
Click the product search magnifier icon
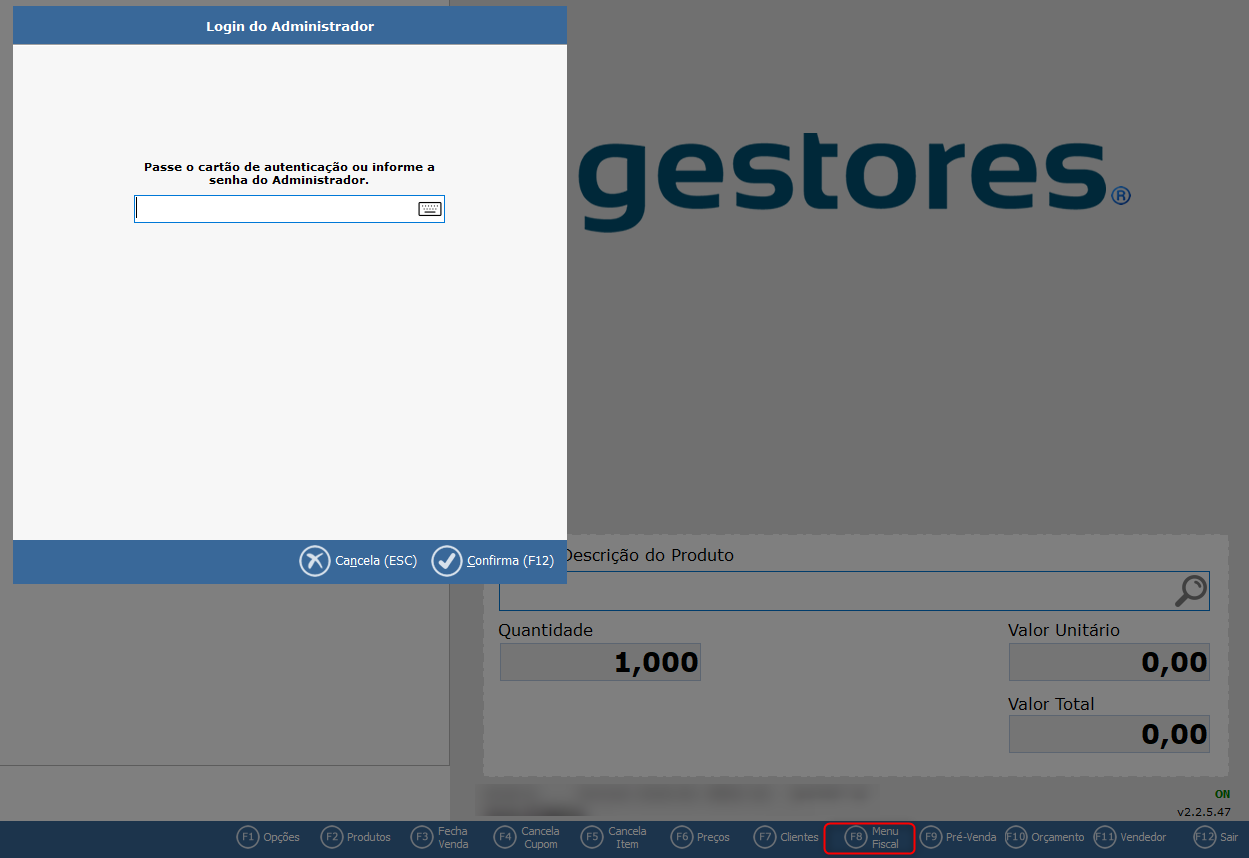1190,591
